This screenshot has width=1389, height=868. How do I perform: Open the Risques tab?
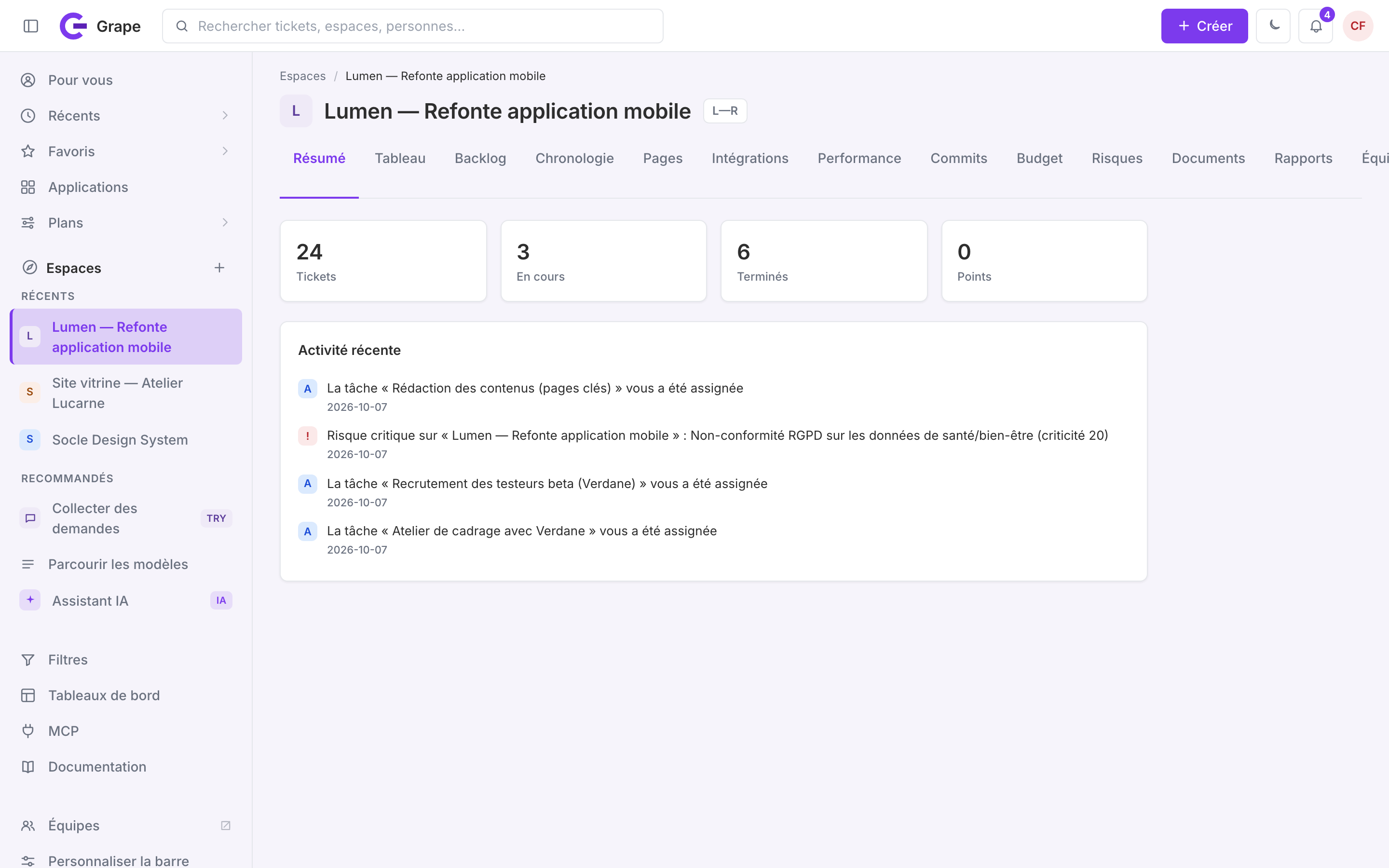coord(1117,159)
